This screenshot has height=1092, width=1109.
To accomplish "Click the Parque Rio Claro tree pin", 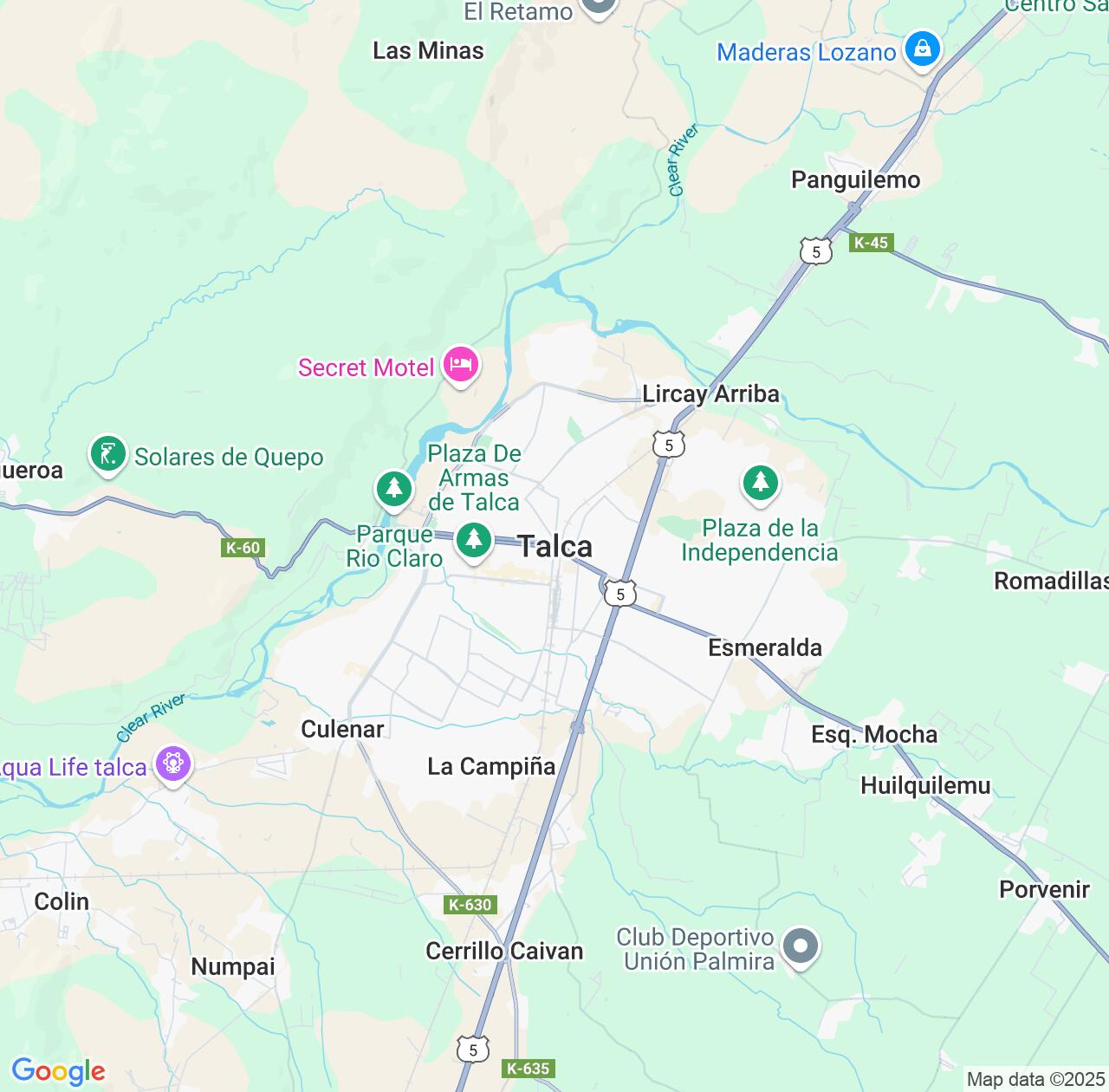I will tap(393, 490).
